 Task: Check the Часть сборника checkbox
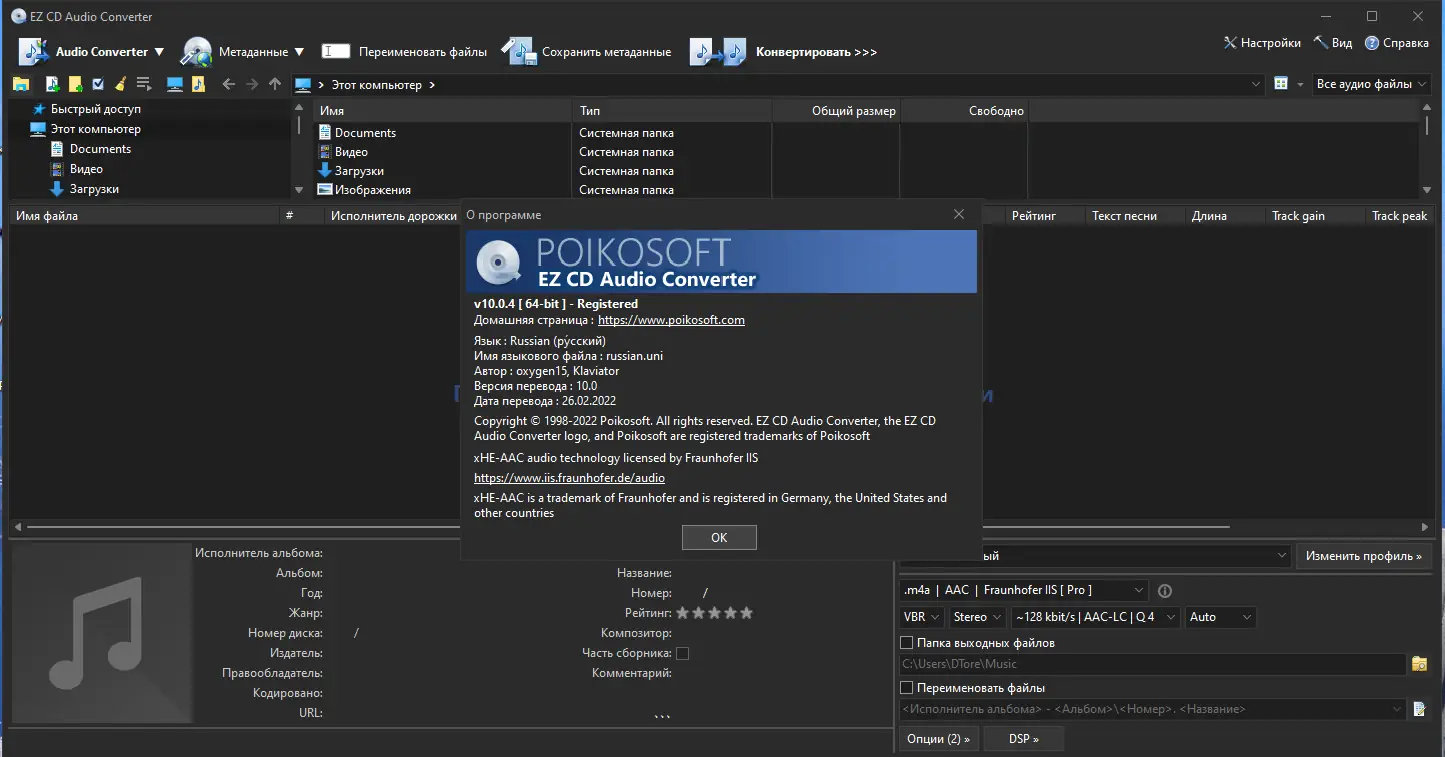(x=683, y=653)
